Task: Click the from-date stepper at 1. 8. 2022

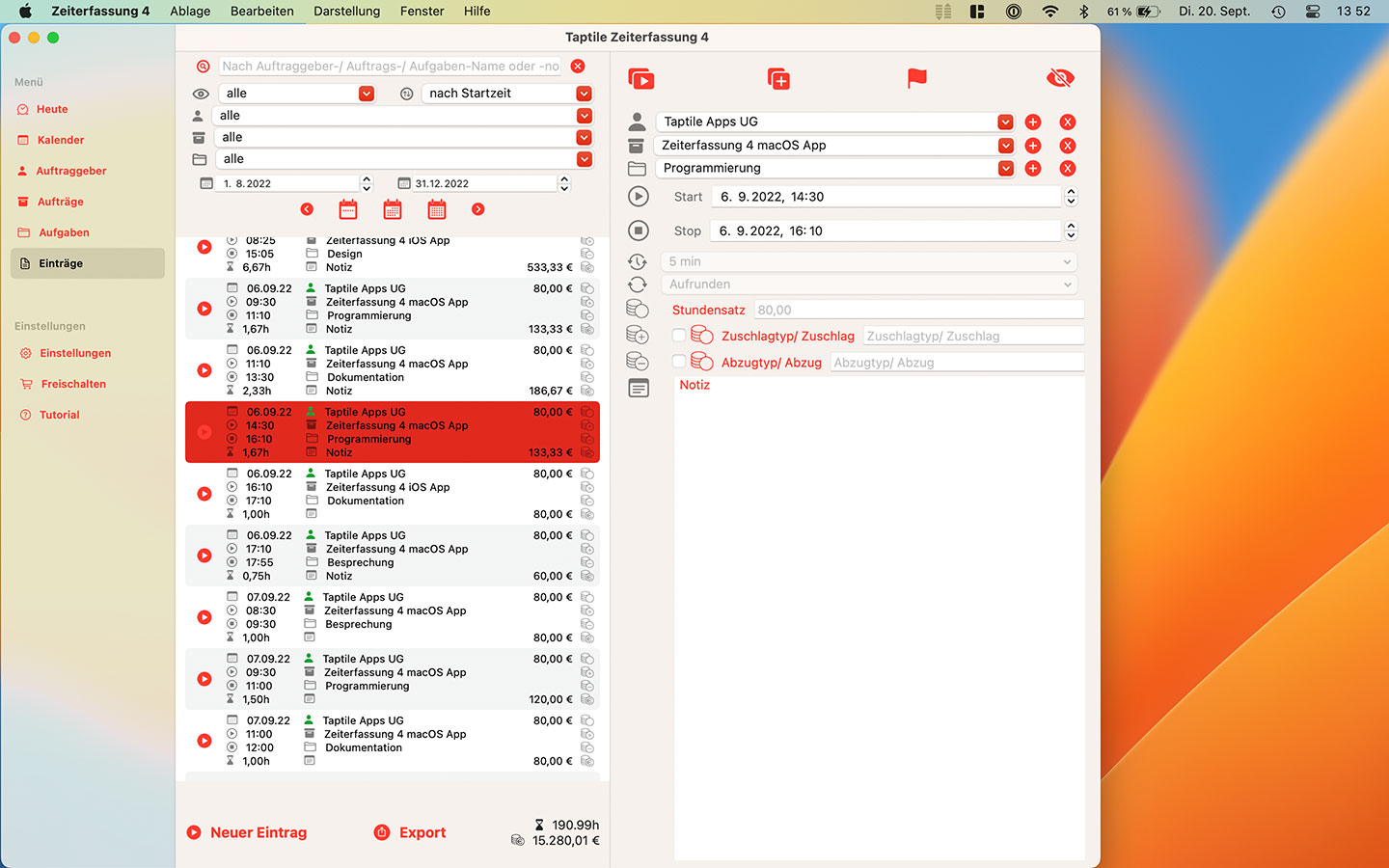Action: coord(367,183)
